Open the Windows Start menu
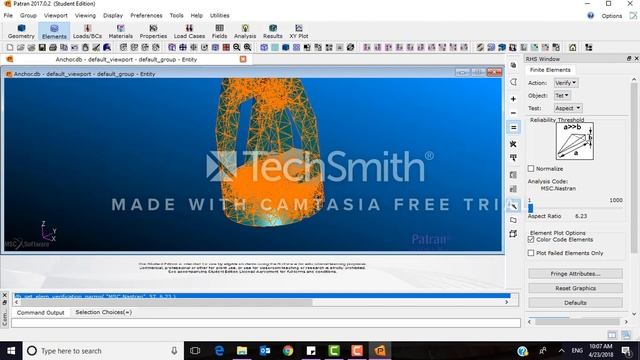 point(11,351)
